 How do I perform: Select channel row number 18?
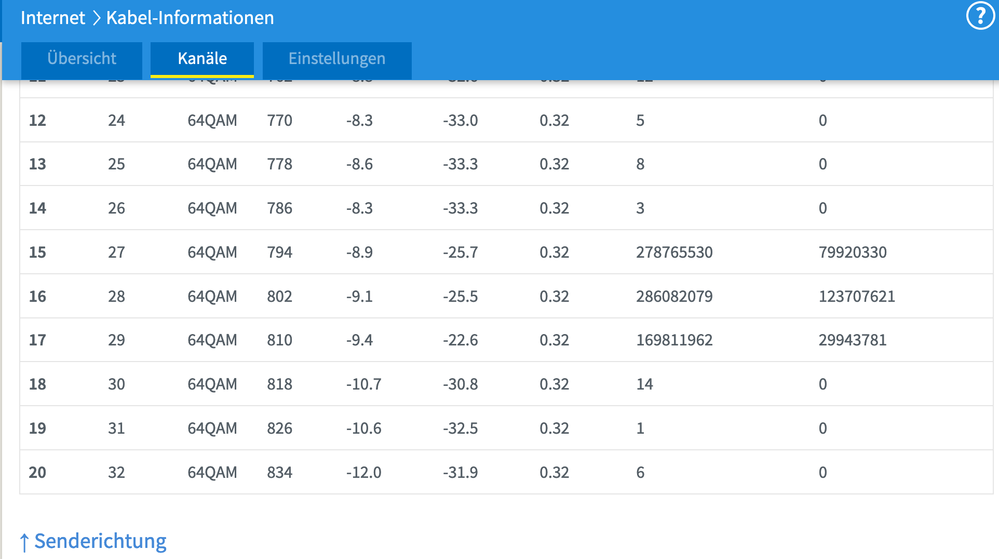pyautogui.click(x=37, y=384)
